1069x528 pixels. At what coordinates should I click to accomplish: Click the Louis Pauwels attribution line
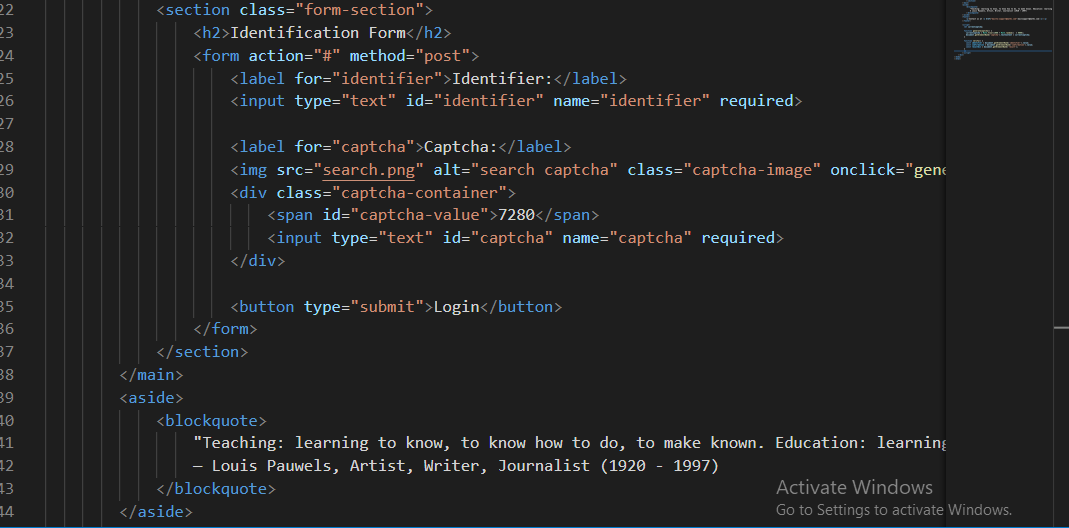pyautogui.click(x=456, y=466)
